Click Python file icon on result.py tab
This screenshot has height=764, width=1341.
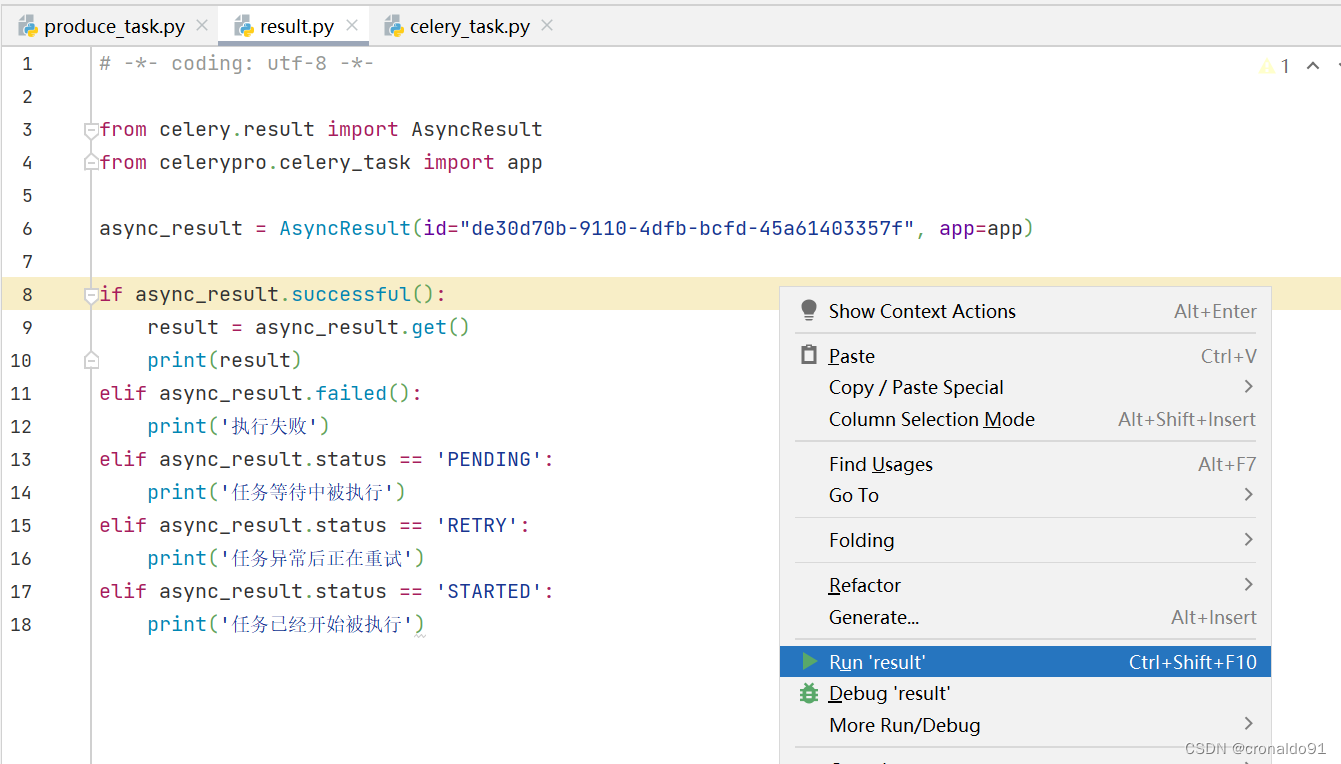click(x=243, y=26)
